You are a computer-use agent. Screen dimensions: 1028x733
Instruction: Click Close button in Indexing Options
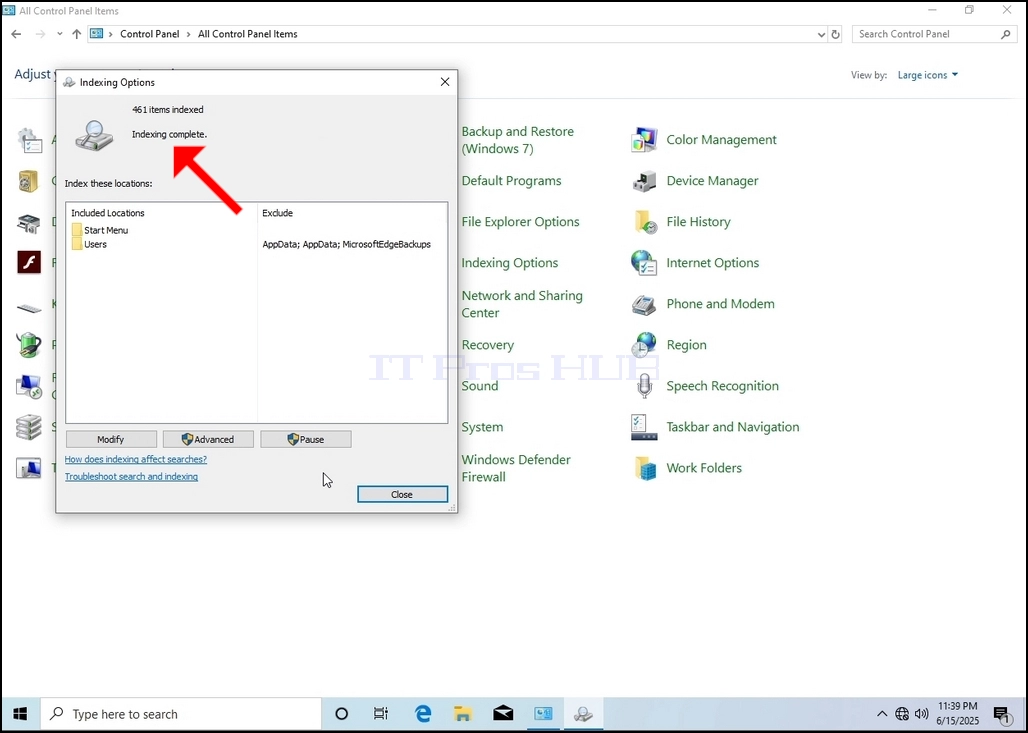(x=402, y=494)
